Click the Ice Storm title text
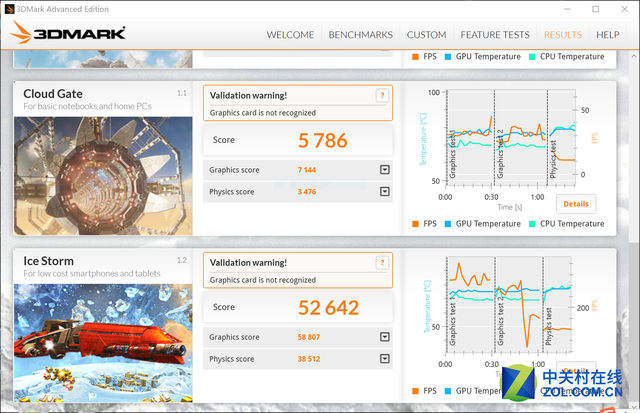The image size is (640, 413). [48, 261]
